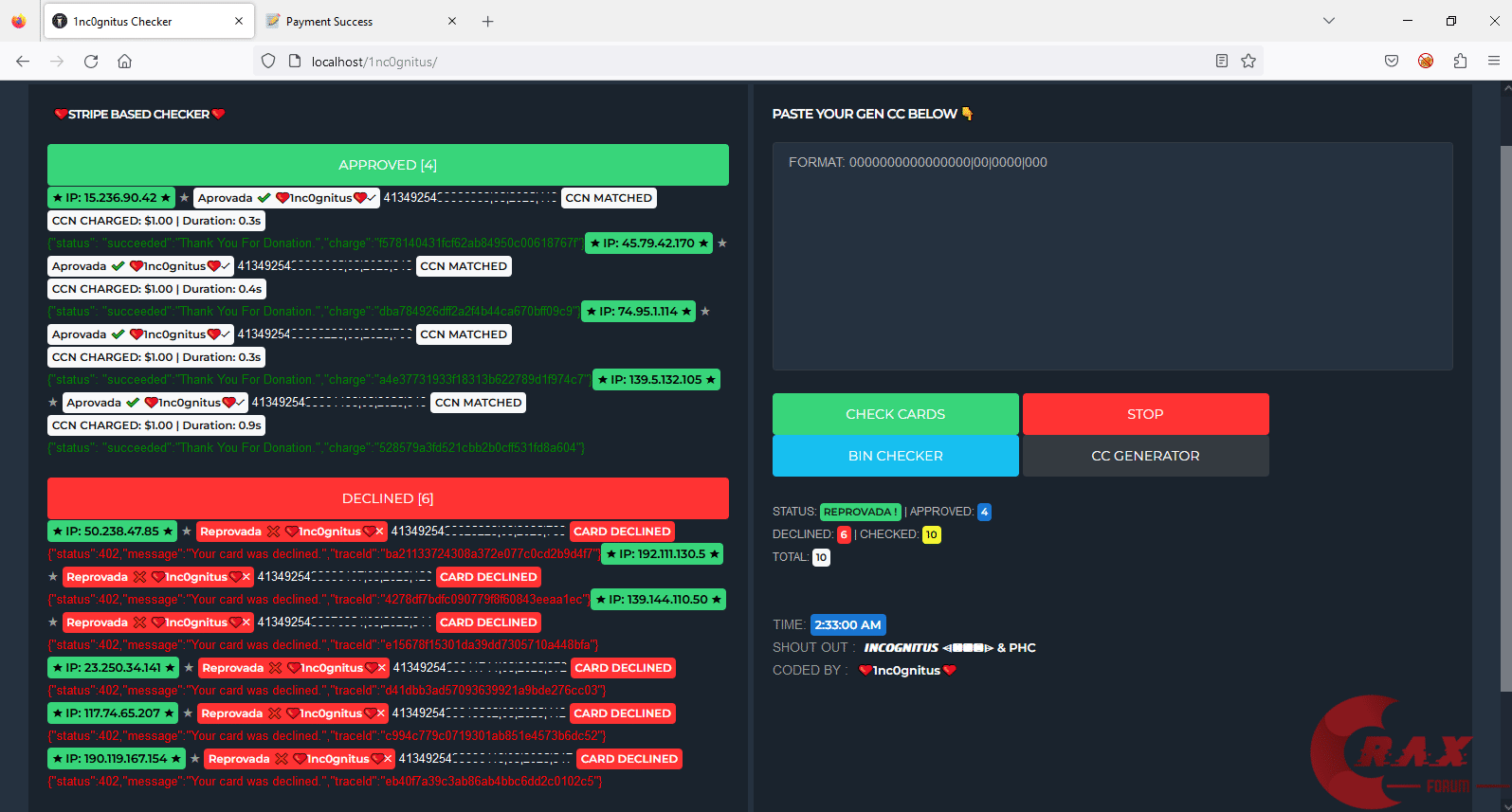Screen dimensions: 1512x812
Task: Click into the FORMAT text area
Action: (x=1112, y=256)
